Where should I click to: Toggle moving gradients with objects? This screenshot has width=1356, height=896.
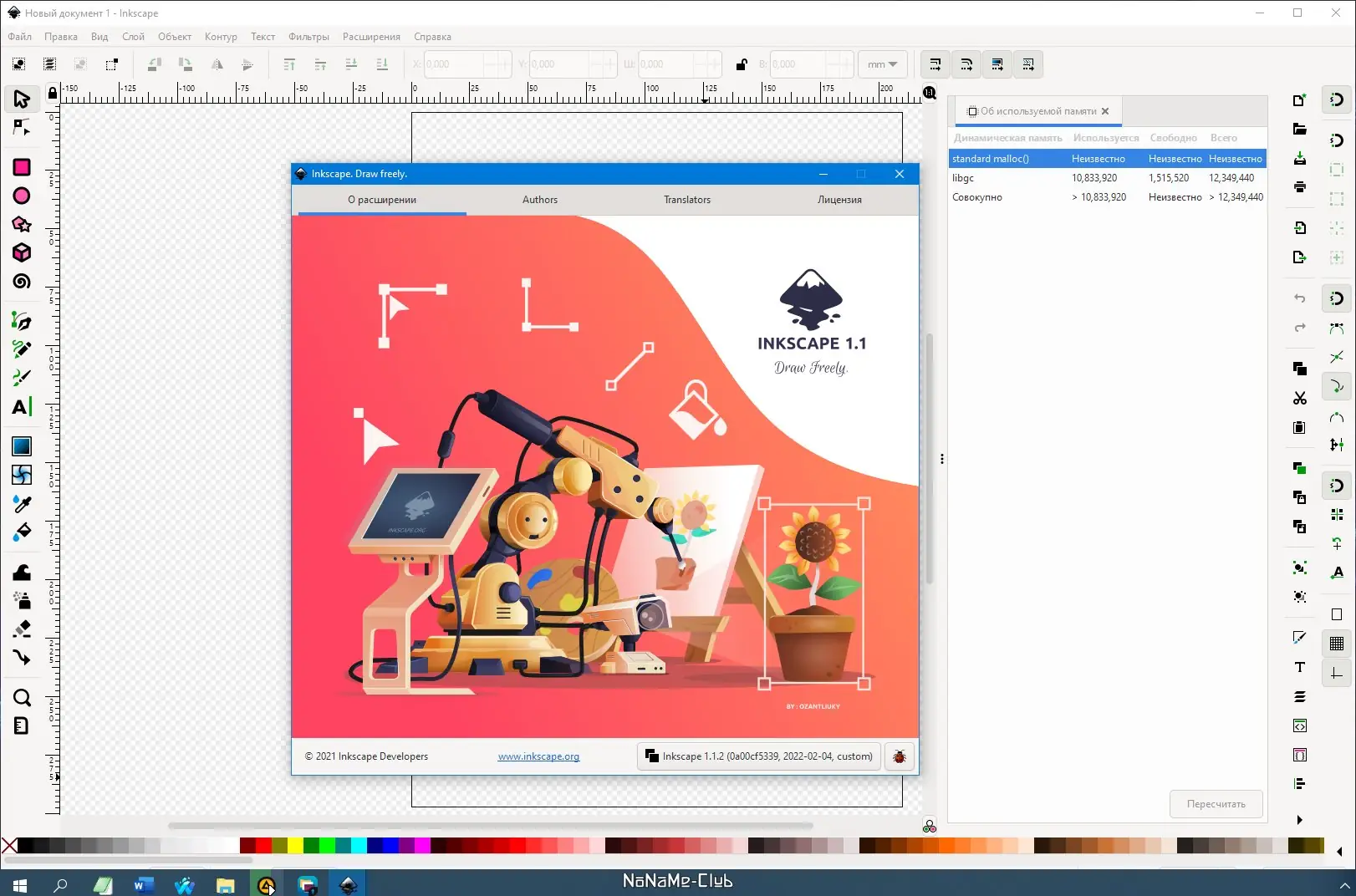(997, 64)
